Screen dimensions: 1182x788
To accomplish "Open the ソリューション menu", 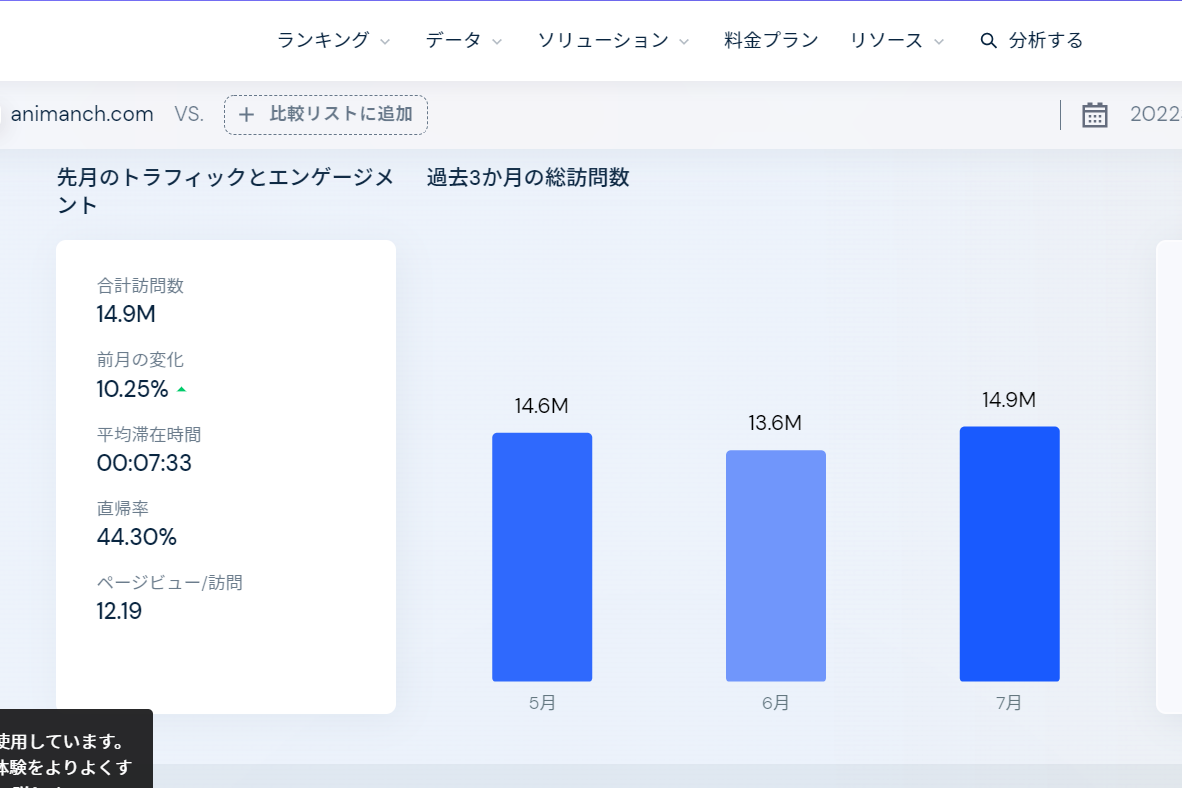I will coord(603,41).
